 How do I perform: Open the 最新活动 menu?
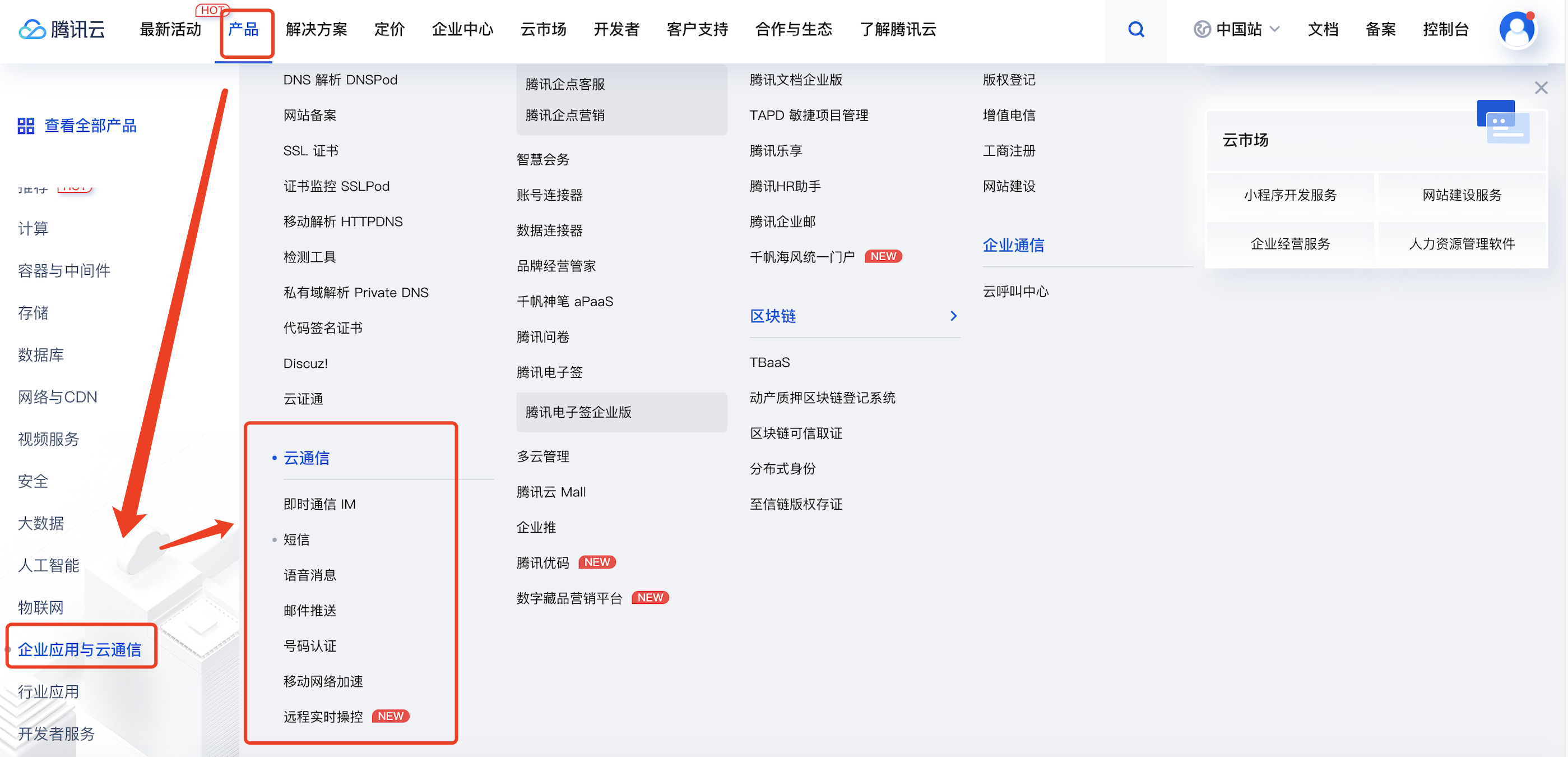click(x=170, y=29)
